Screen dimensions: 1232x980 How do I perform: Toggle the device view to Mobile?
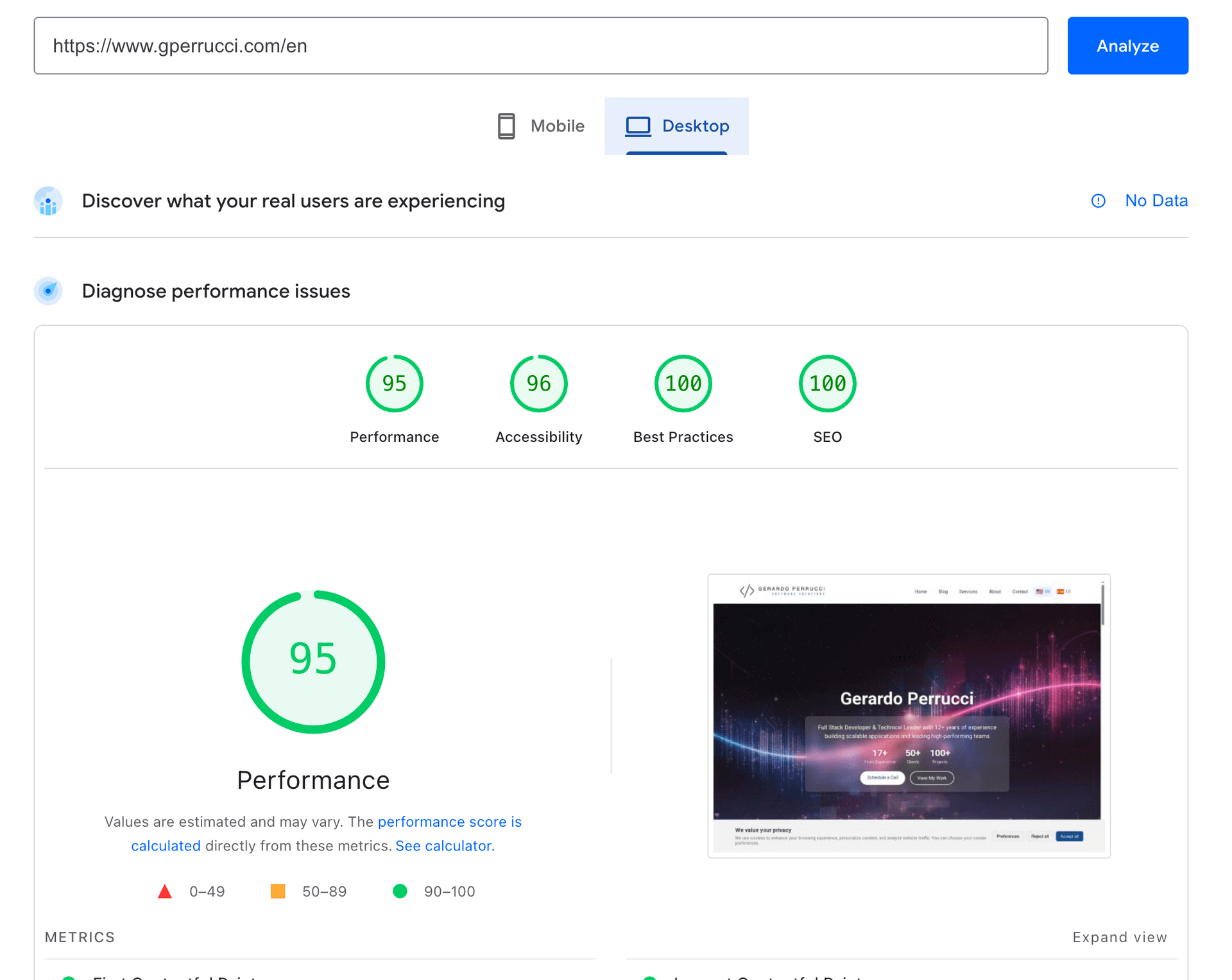(x=540, y=126)
